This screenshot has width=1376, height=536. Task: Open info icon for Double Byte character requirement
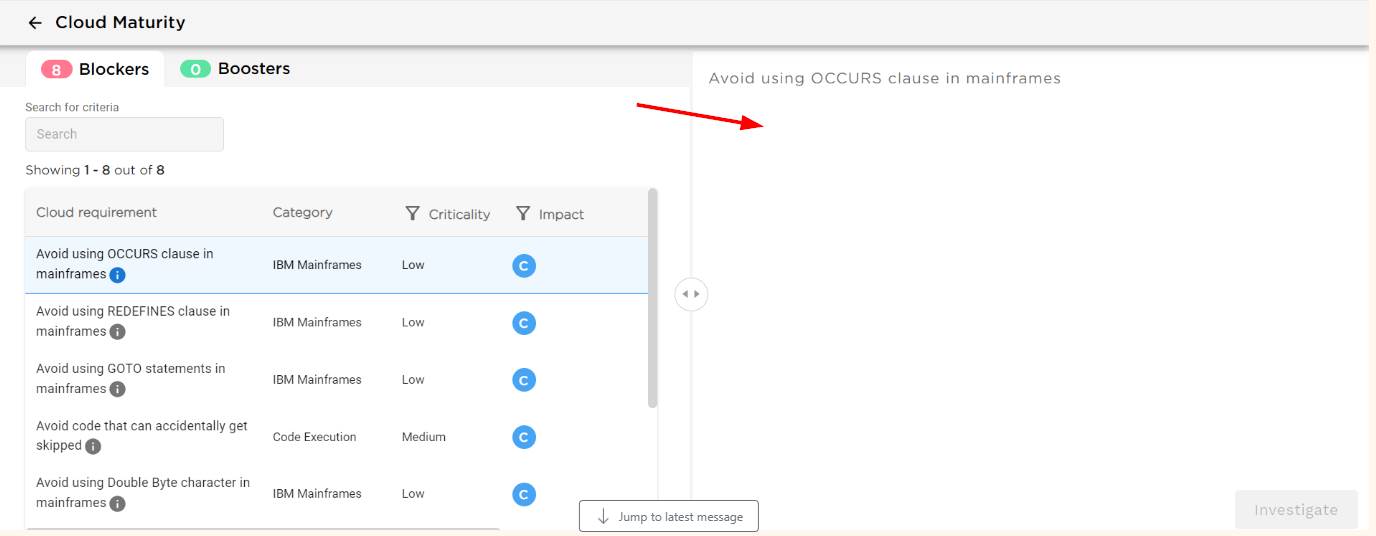coord(117,504)
